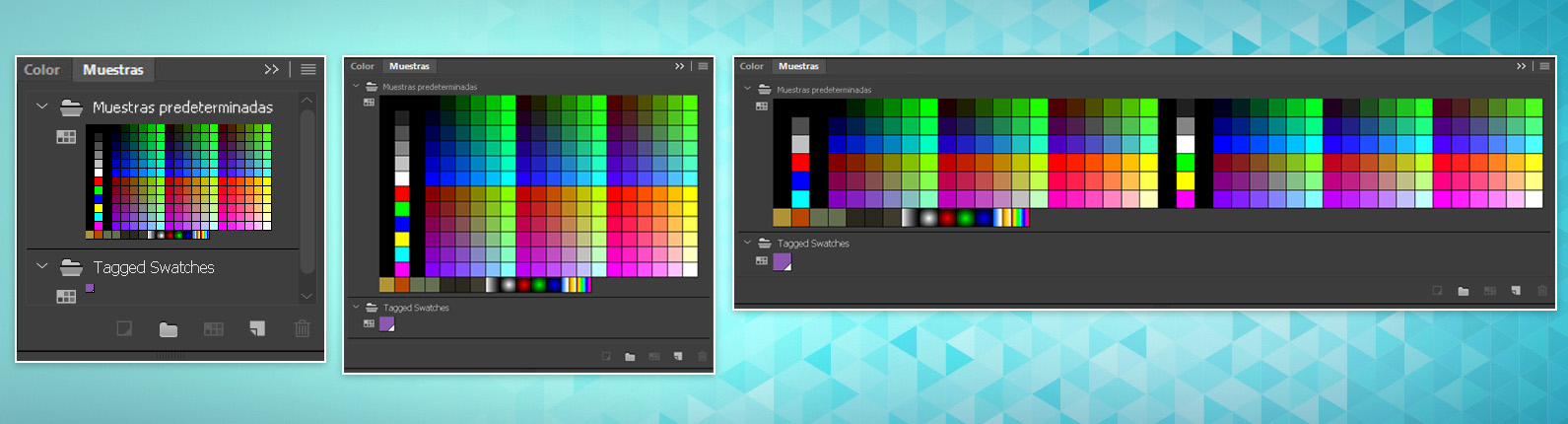Image resolution: width=1568 pixels, height=424 pixels.
Task: Select purple tagged swatch in middle panel
Action: pos(387,323)
